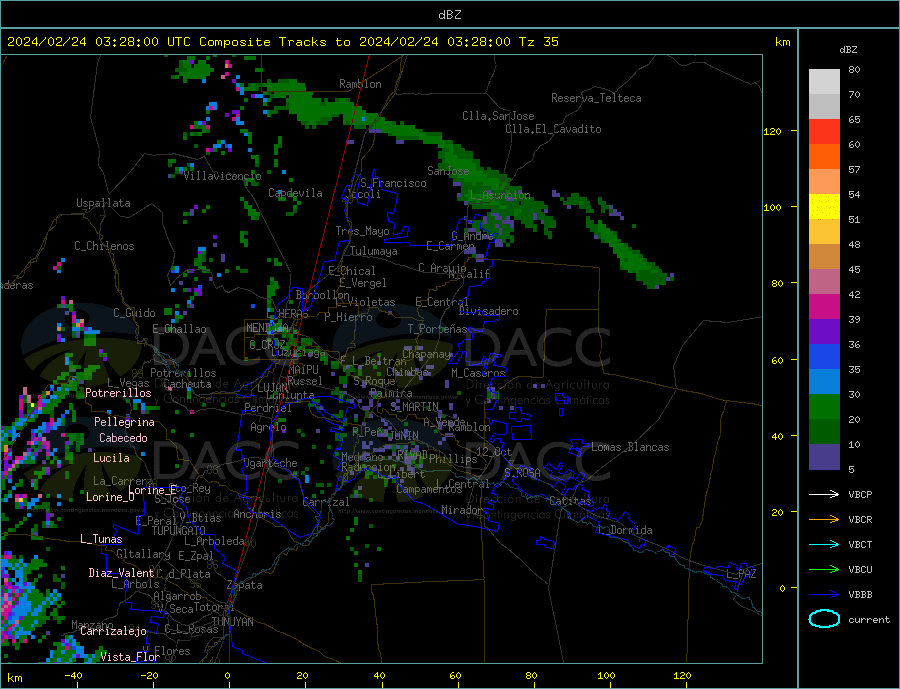Click the 'Vista_Flor' map label
Screen dimensions: 900x689
pyautogui.click(x=130, y=657)
